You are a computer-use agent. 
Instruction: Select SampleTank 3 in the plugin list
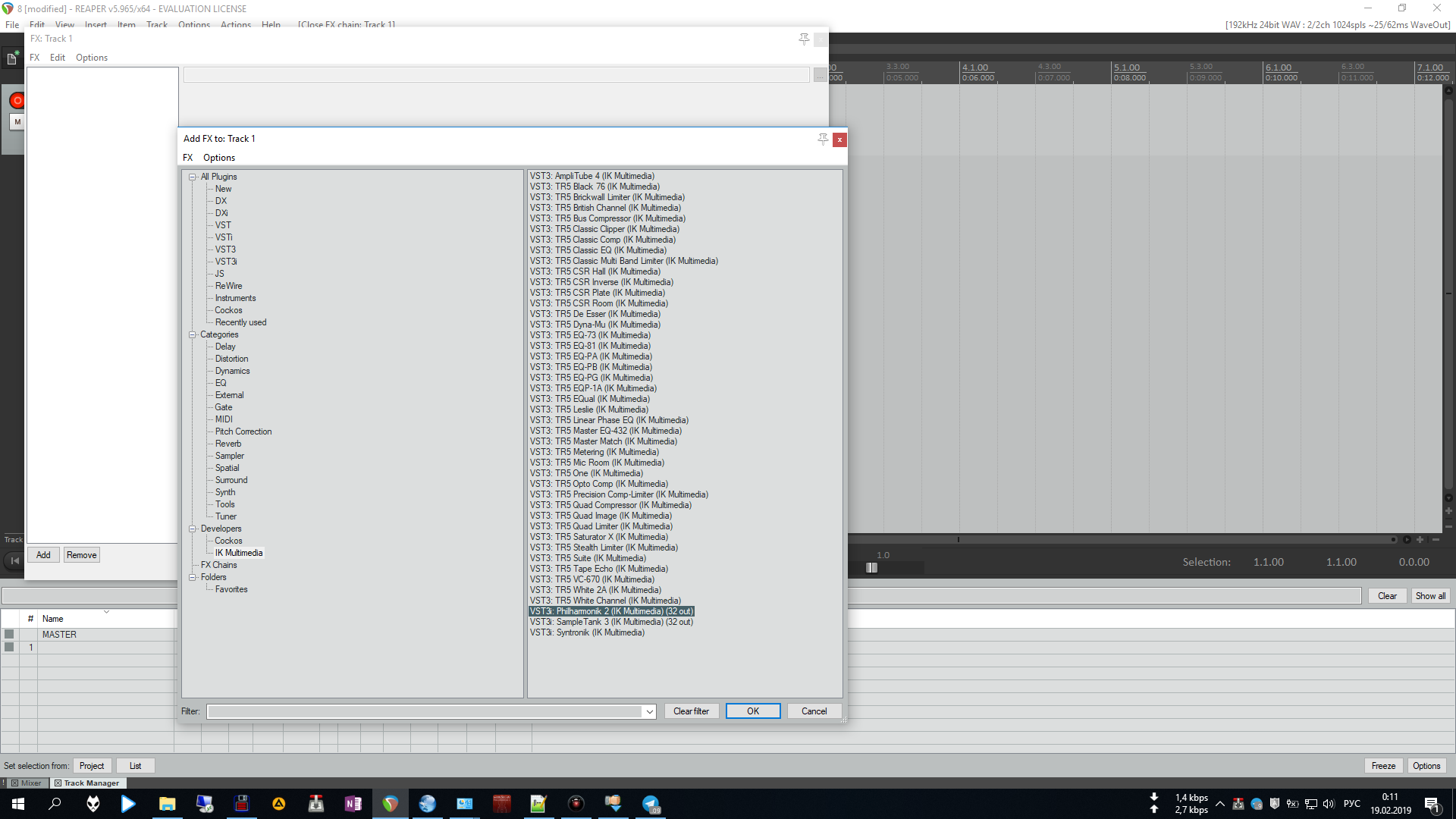[611, 622]
